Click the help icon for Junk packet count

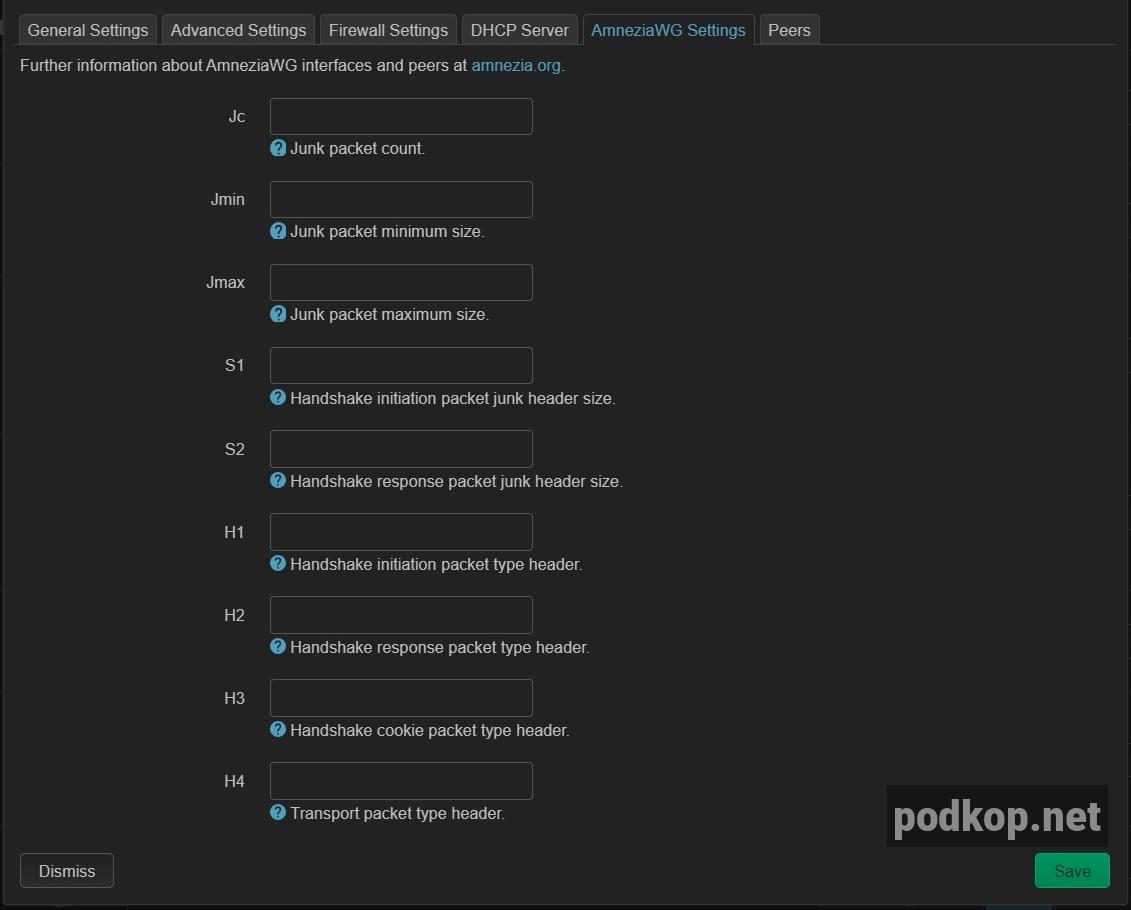[277, 148]
